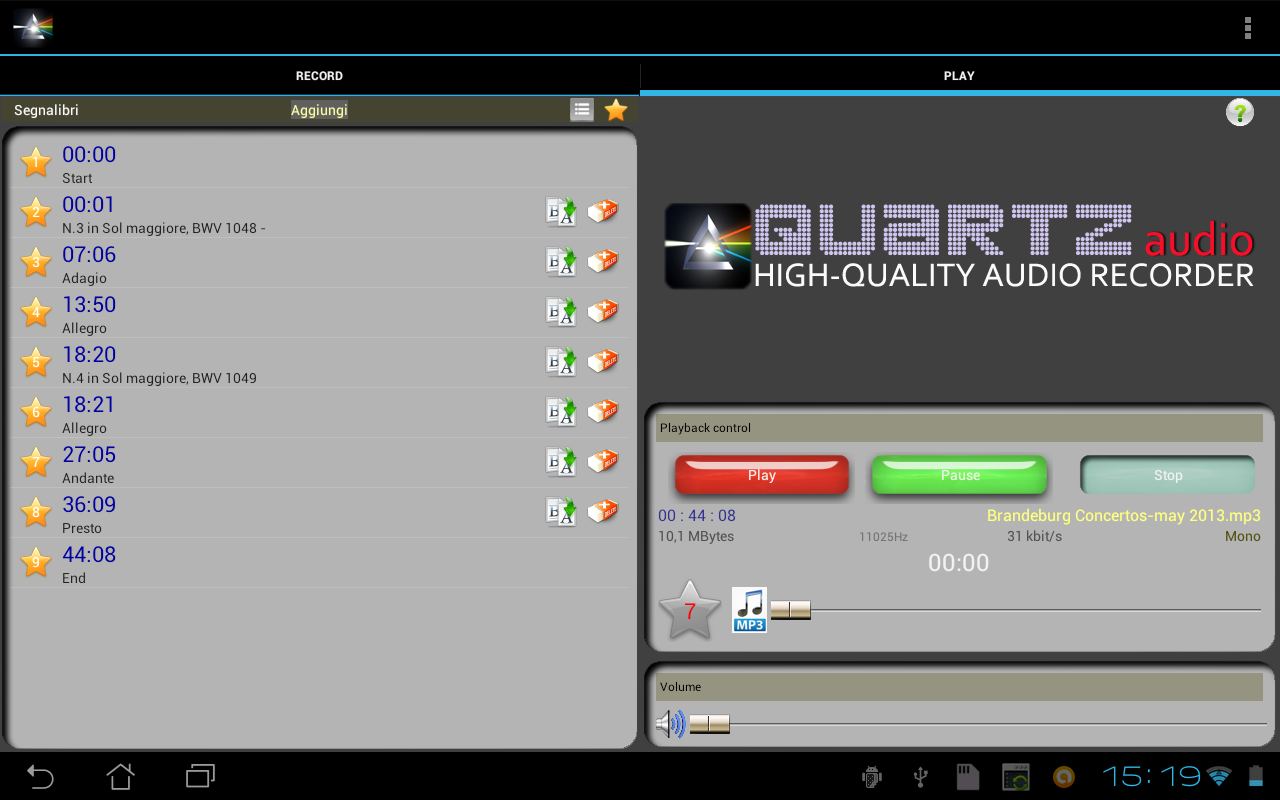Click the volume slider handle
The height and width of the screenshot is (800, 1280).
709,724
